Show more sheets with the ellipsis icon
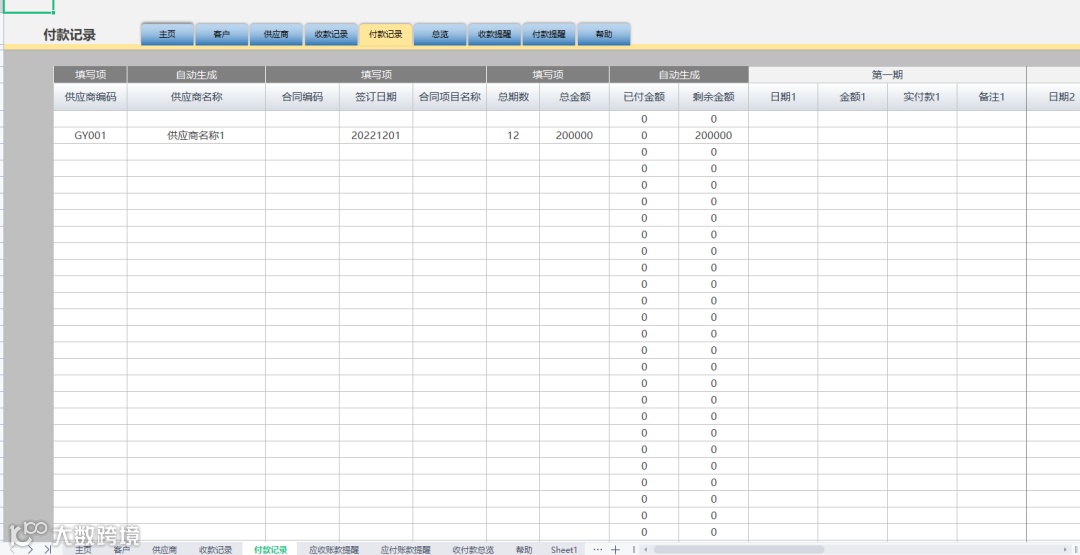The width and height of the screenshot is (1080, 555). 597,549
